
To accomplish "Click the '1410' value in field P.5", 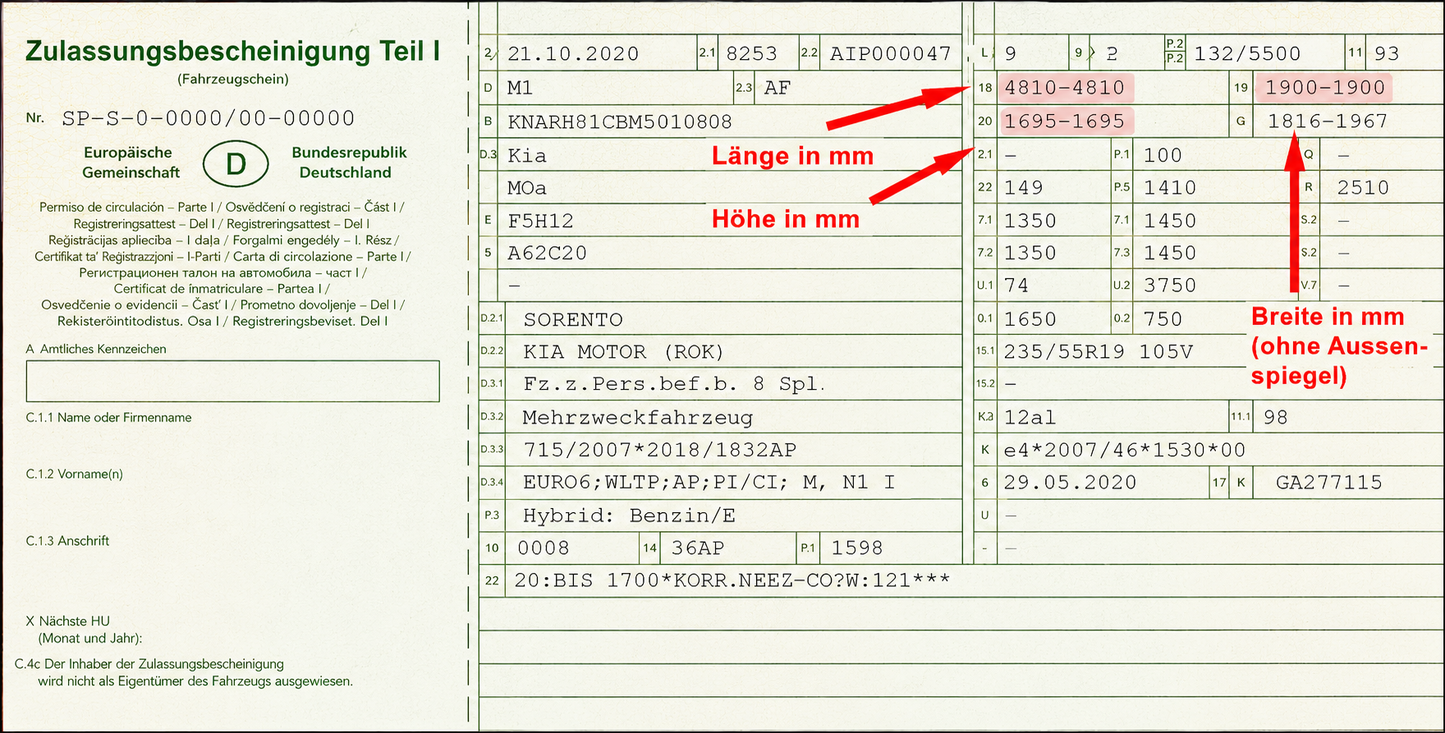I will (x=1169, y=188).
